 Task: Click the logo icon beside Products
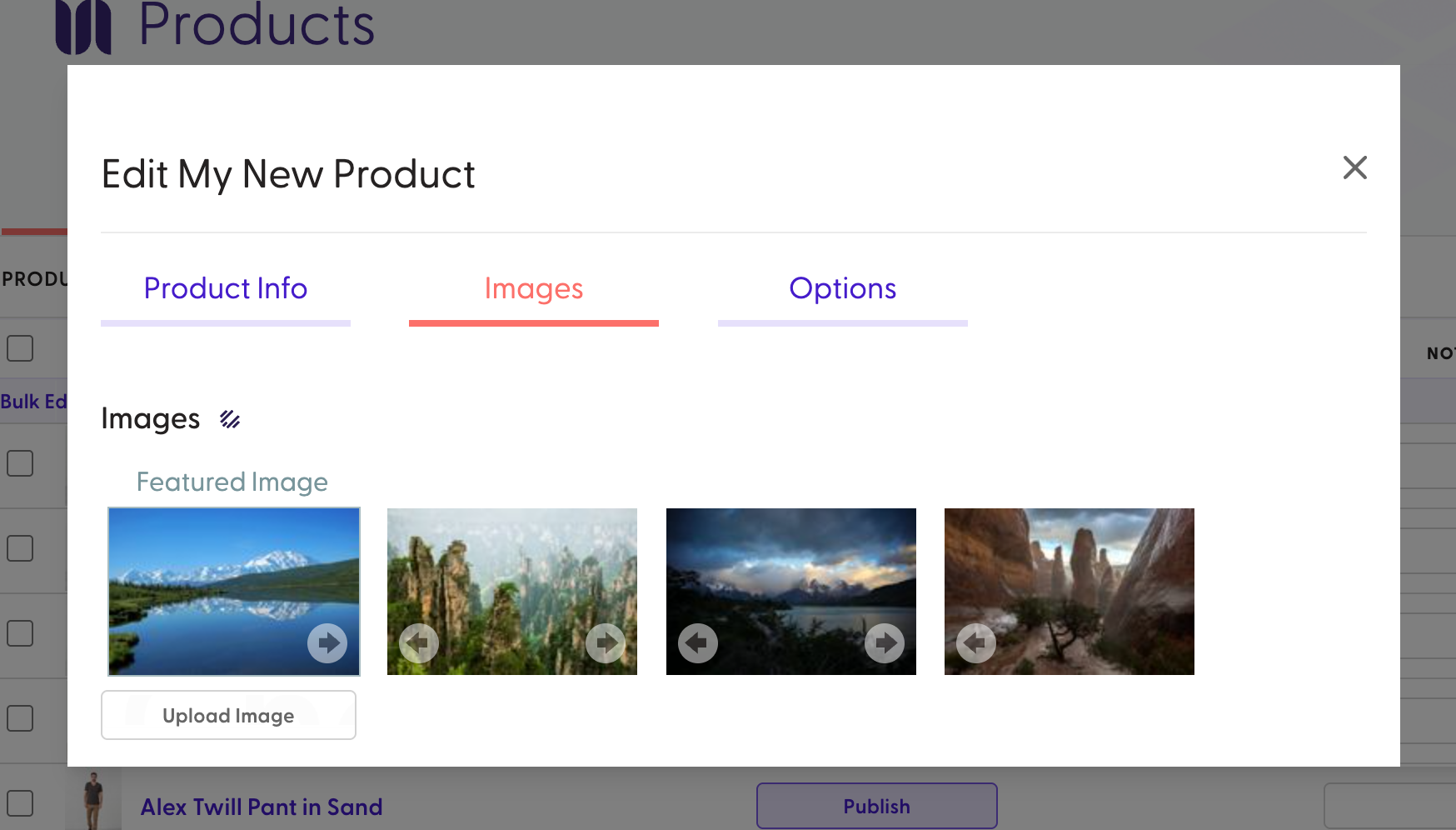83,27
